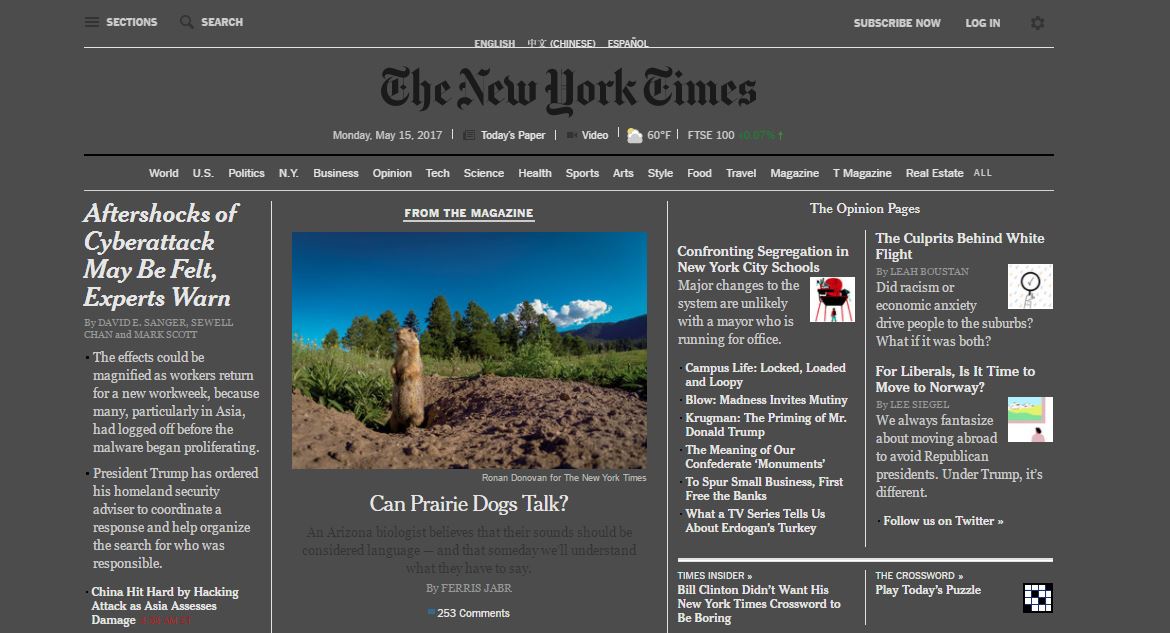The width and height of the screenshot is (1170, 633).
Task: Click the Subscribe Now button
Action: [x=897, y=22]
